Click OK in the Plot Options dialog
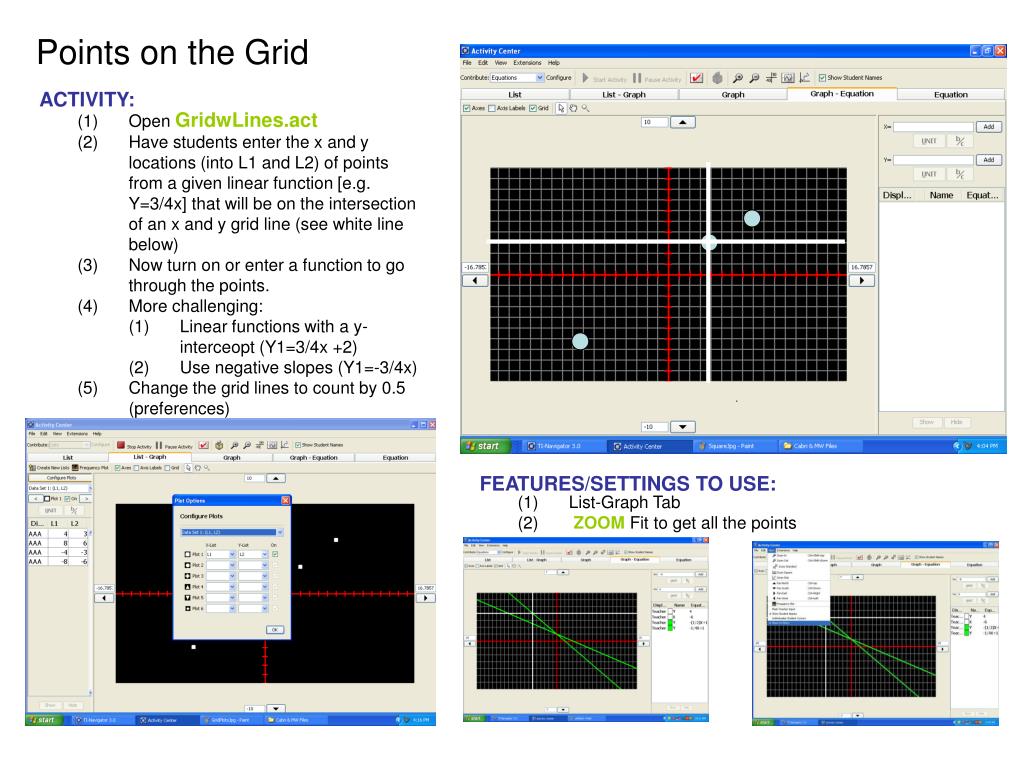The image size is (1024, 768). [275, 630]
